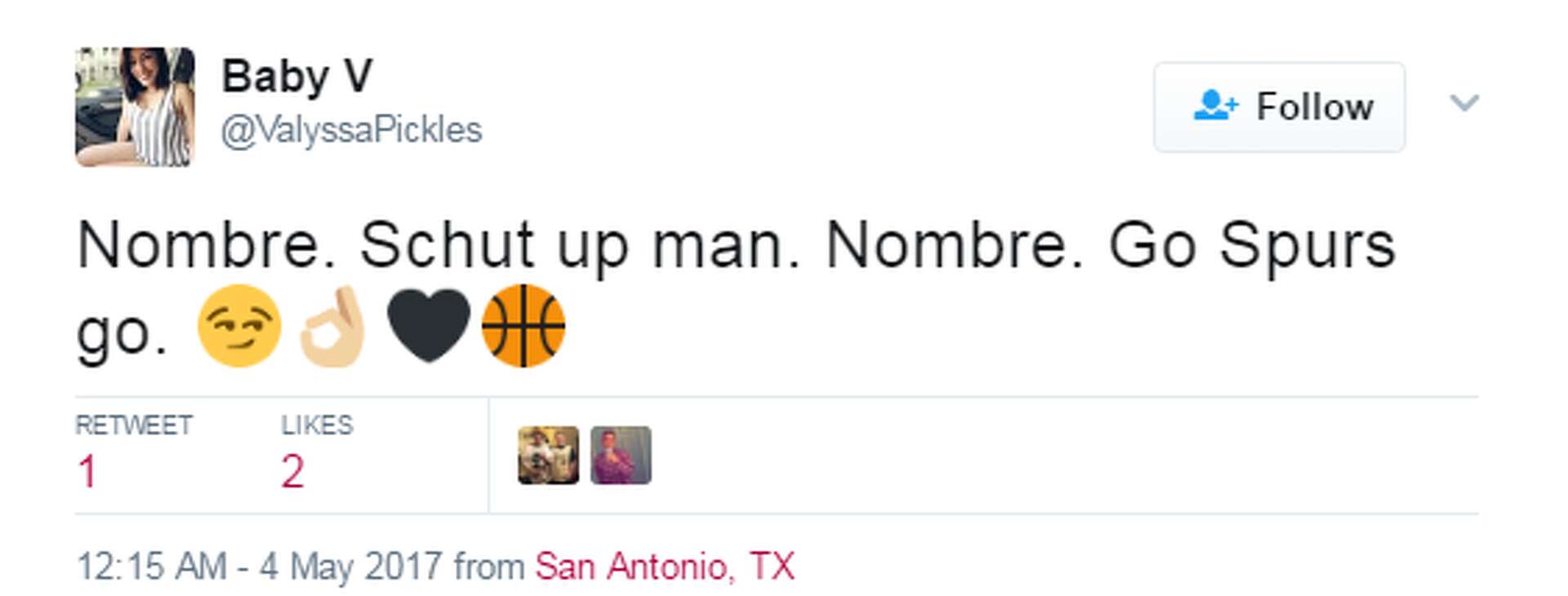This screenshot has height=596, width=1568.
Task: Open Baby V's profile picture
Action: (136, 107)
